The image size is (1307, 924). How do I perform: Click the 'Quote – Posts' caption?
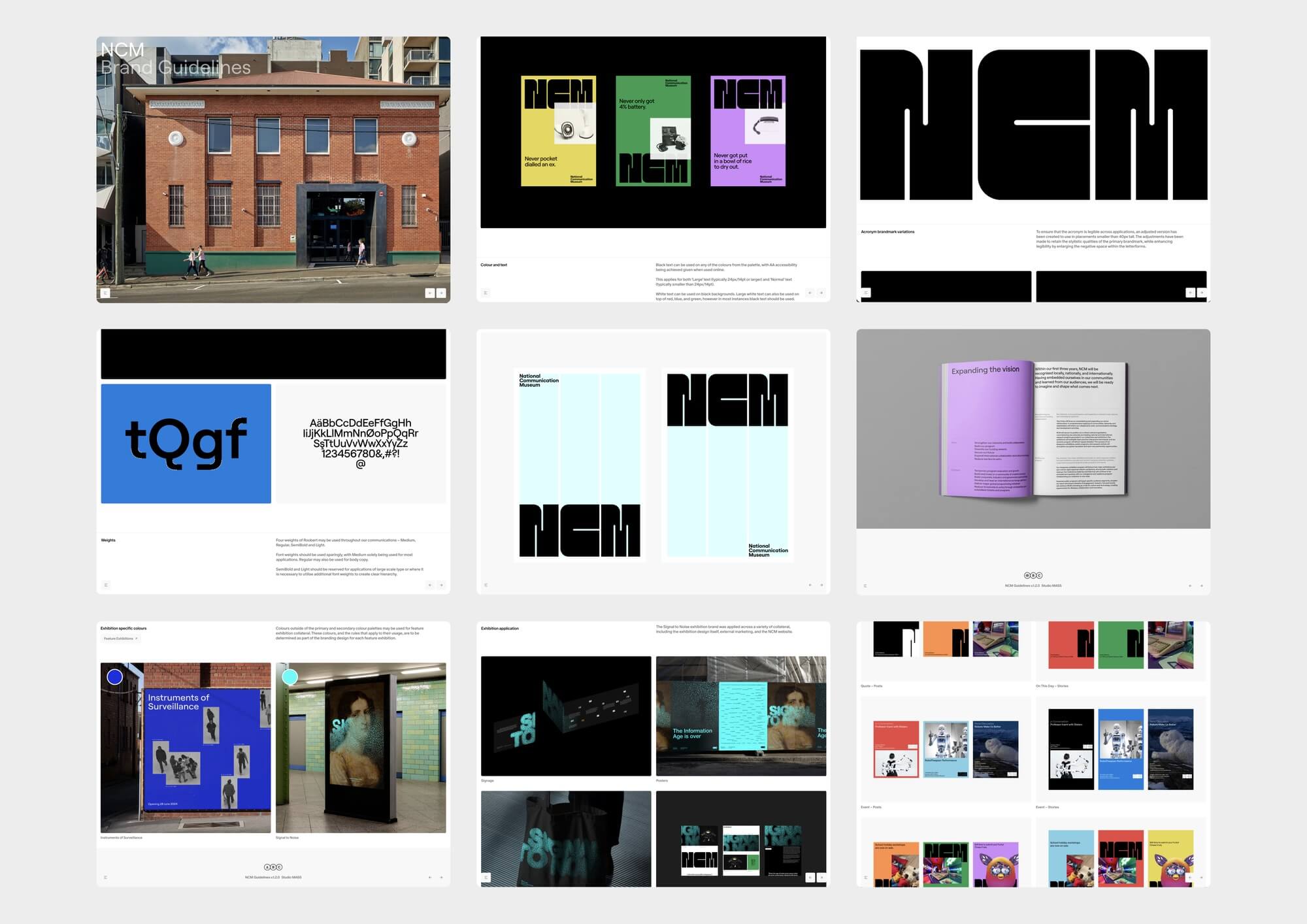pos(871,686)
